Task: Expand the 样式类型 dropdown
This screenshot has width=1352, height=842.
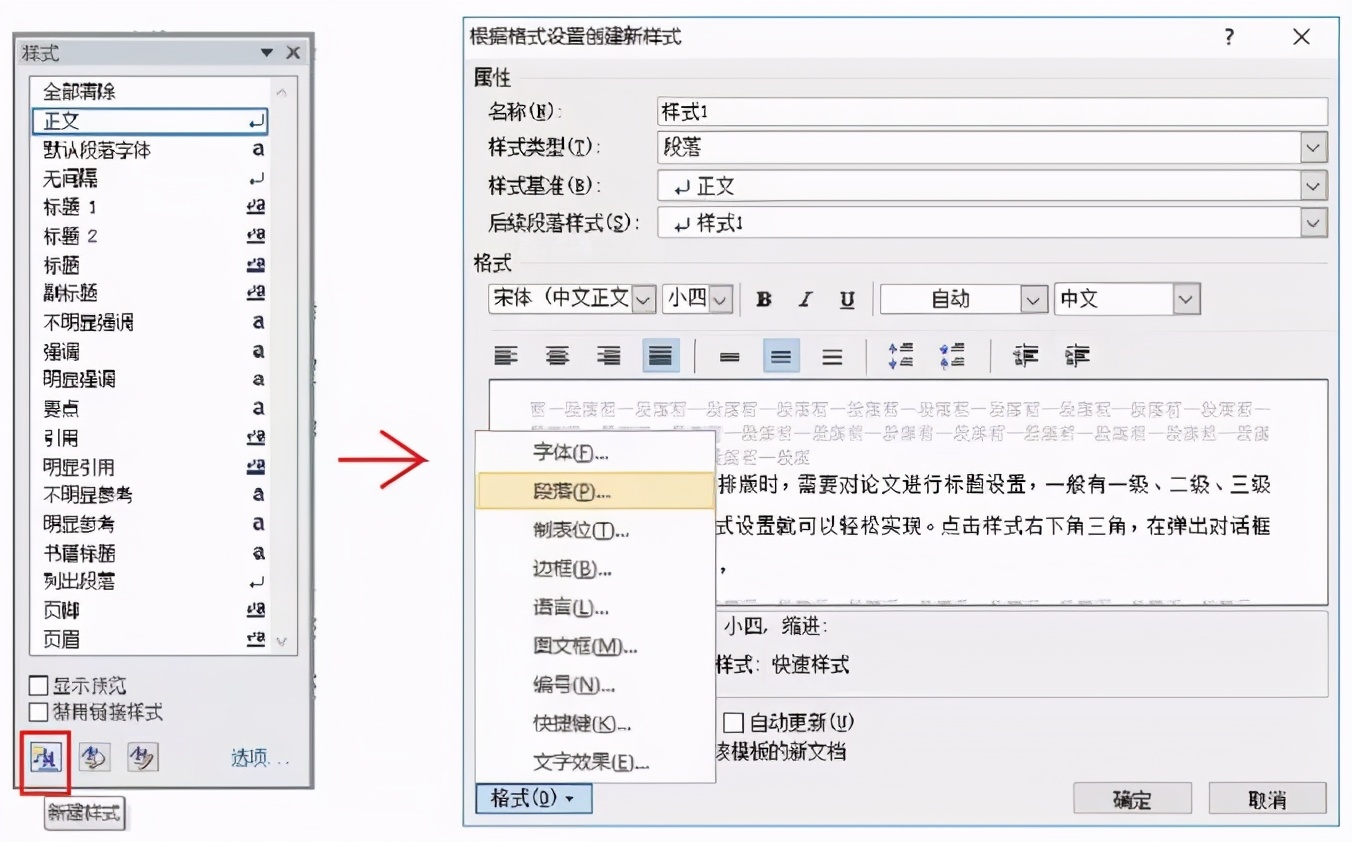Action: pyautogui.click(x=1314, y=148)
